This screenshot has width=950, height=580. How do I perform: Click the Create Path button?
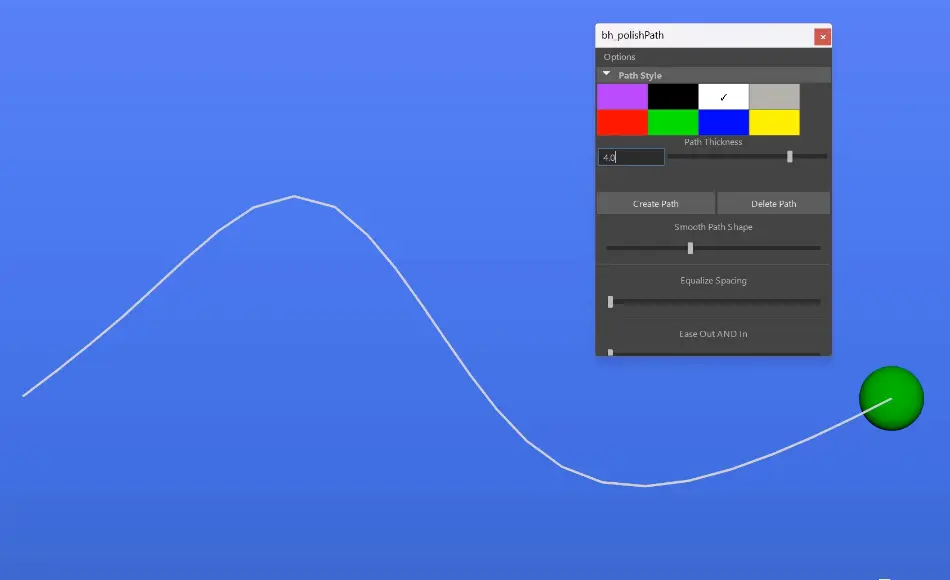[x=656, y=204]
